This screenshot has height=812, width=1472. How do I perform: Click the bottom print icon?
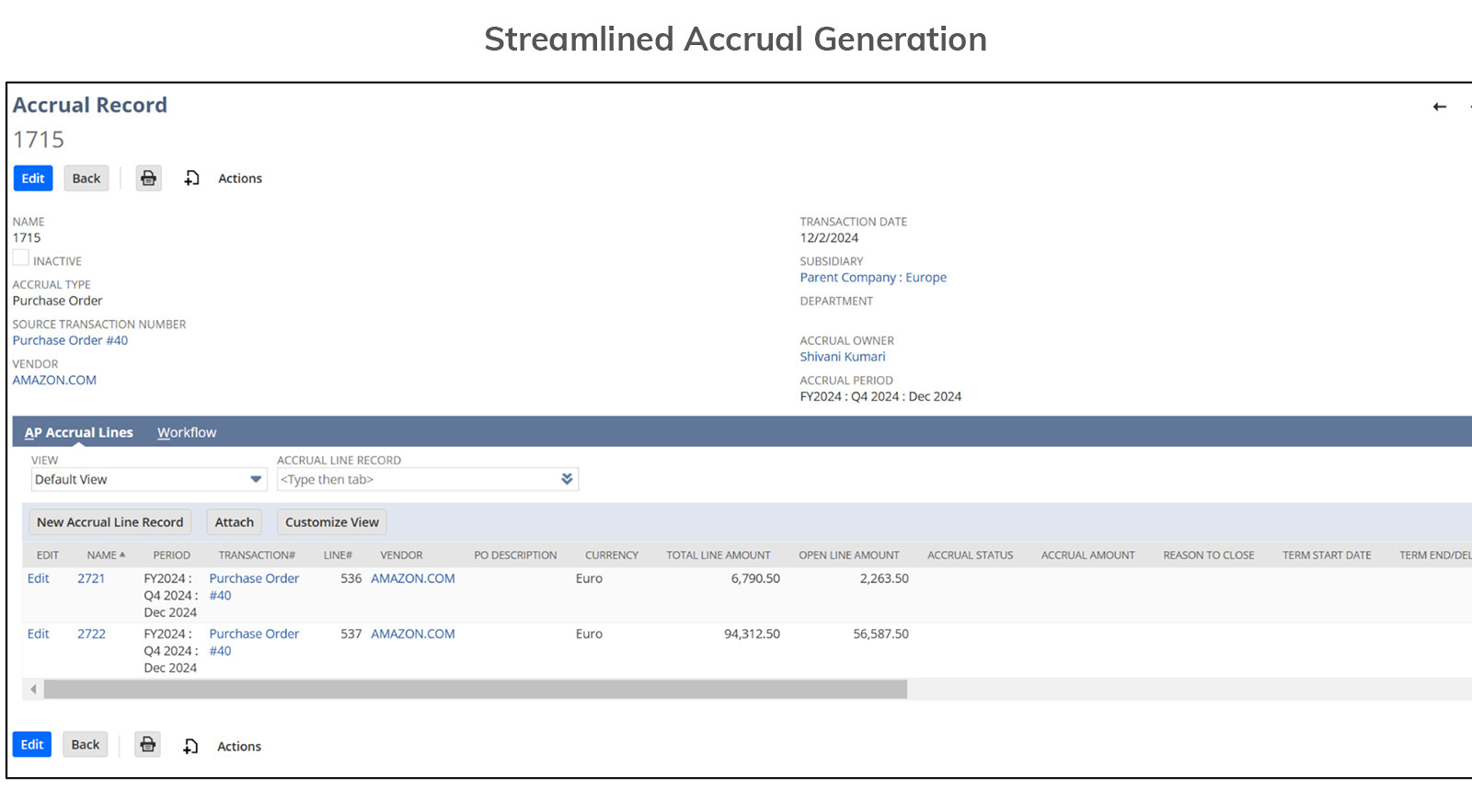(x=148, y=745)
